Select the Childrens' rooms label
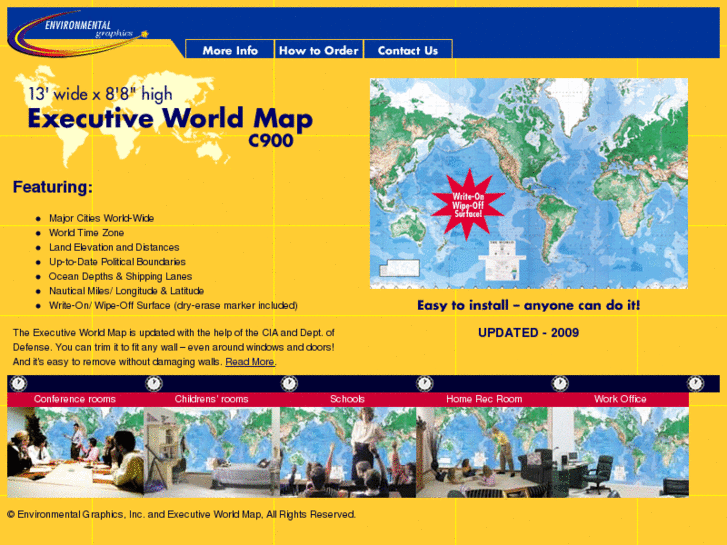The height and width of the screenshot is (545, 727). click(211, 399)
